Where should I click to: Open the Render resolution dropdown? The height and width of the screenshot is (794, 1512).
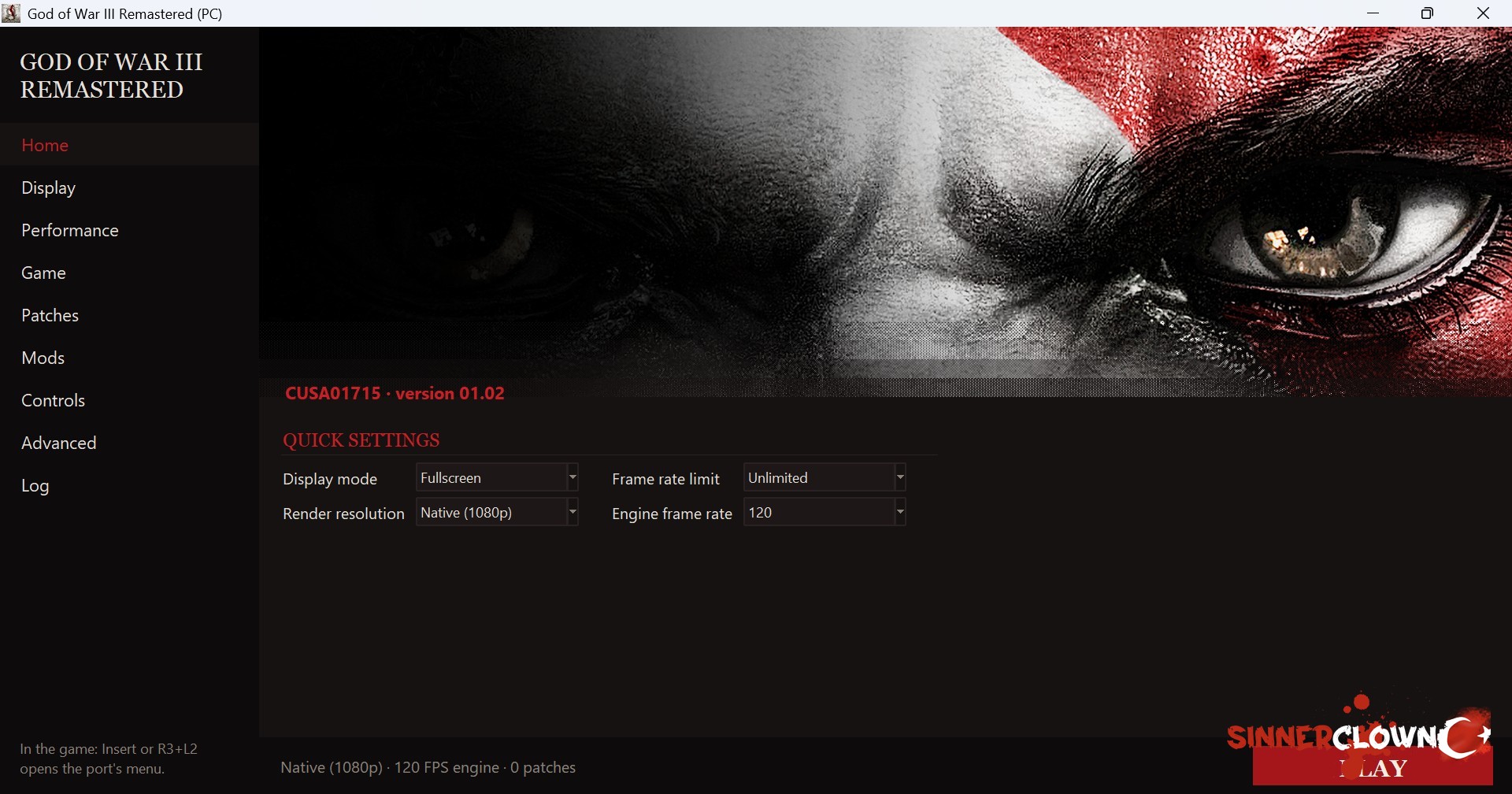[x=498, y=512]
